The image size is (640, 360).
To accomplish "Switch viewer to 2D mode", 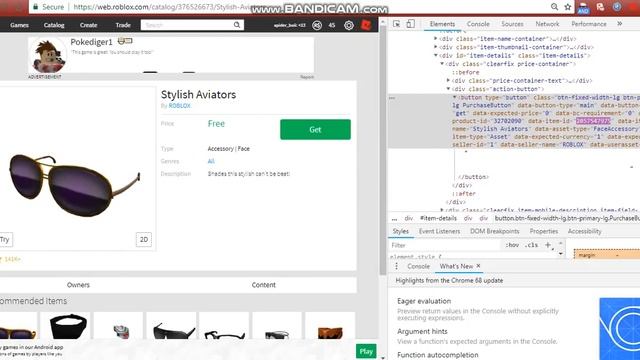I will 144,240.
